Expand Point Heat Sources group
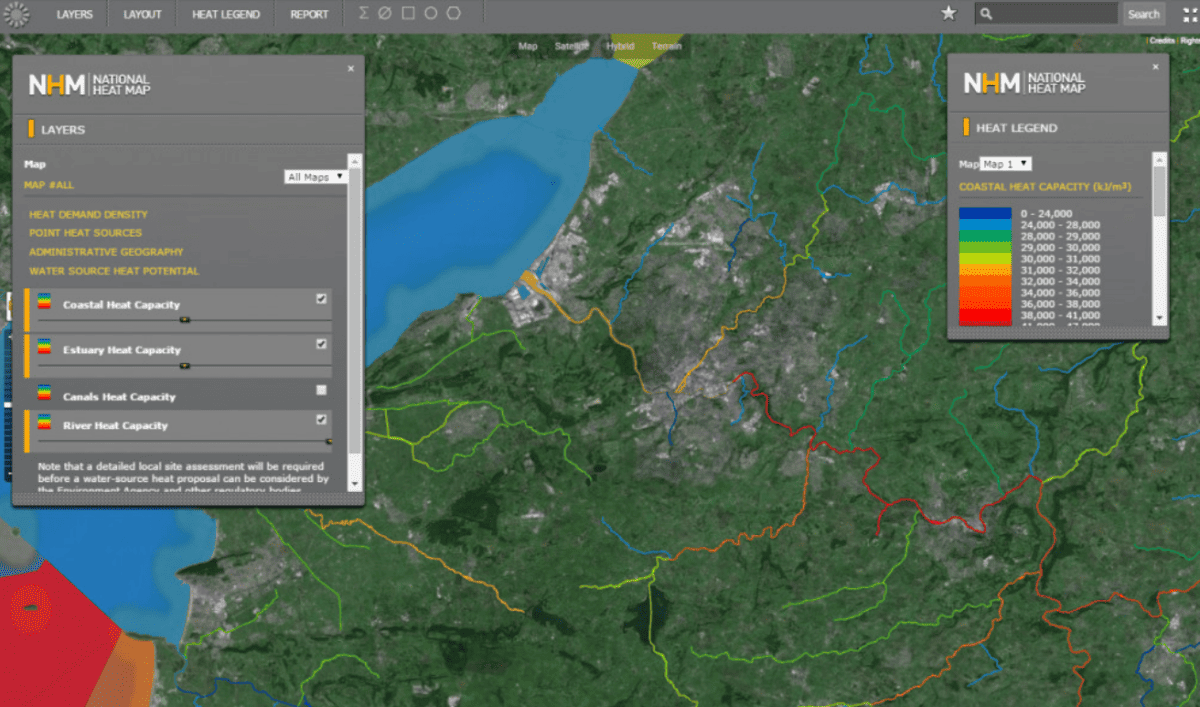The image size is (1200, 707). pos(85,233)
